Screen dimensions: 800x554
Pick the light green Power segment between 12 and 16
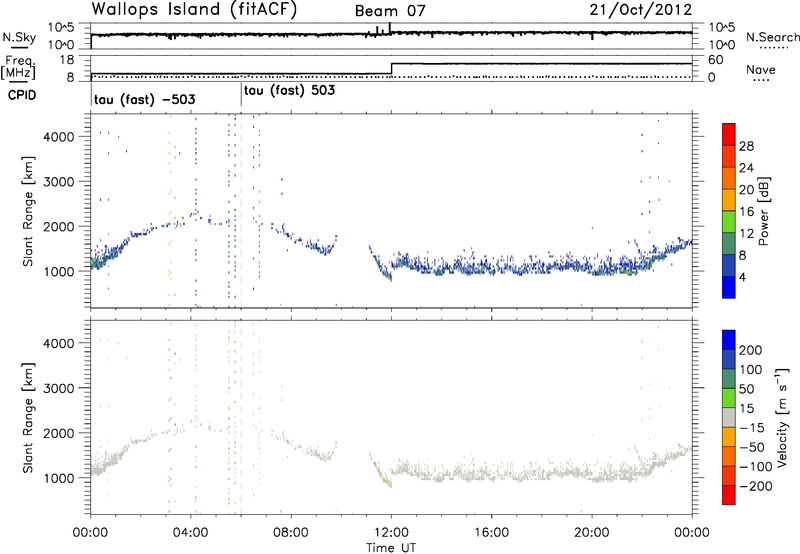tap(729, 222)
